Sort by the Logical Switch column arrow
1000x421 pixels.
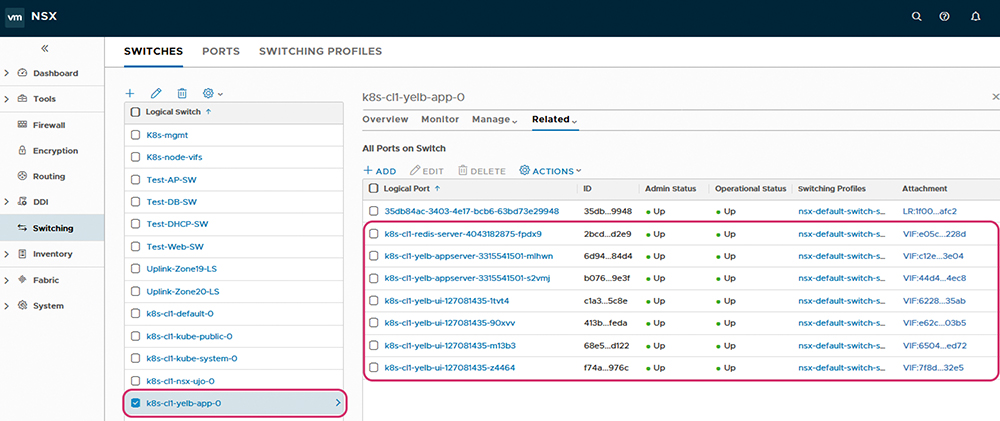point(210,112)
